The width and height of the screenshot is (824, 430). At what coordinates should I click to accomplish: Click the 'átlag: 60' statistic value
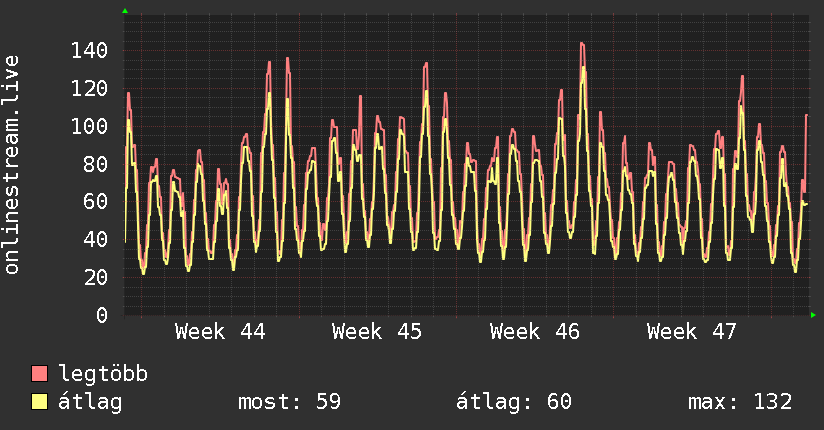click(x=513, y=402)
